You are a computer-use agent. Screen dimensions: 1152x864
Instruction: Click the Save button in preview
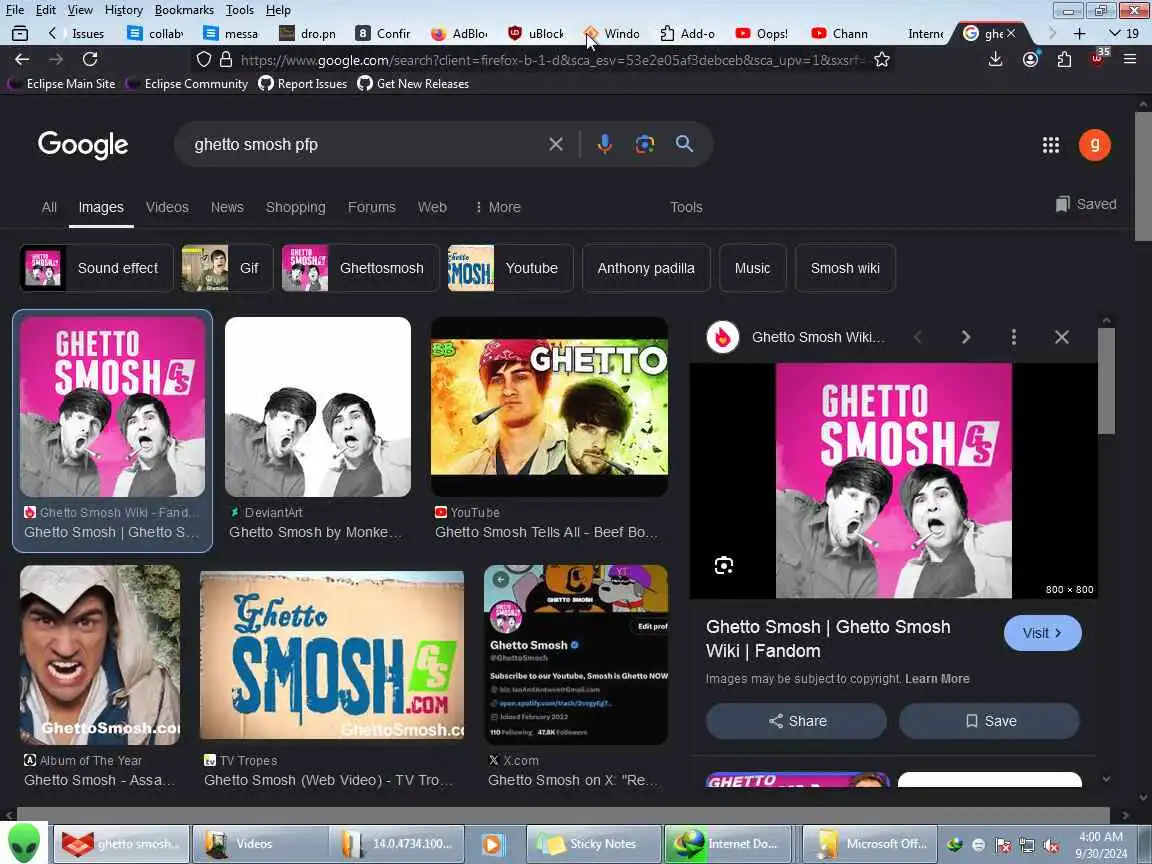pos(990,721)
